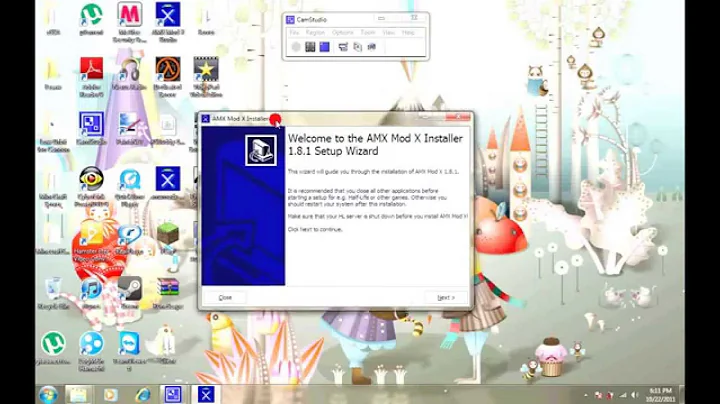Stop recording with CamStudio's blue square
This screenshot has height=404, width=720.
click(x=325, y=47)
